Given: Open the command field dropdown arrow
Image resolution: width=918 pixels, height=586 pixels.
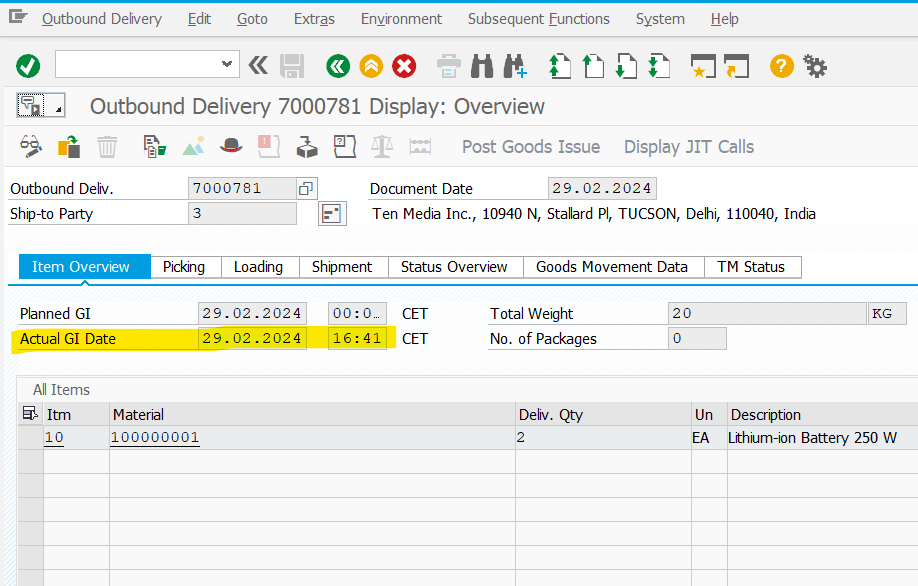Looking at the screenshot, I should (227, 66).
